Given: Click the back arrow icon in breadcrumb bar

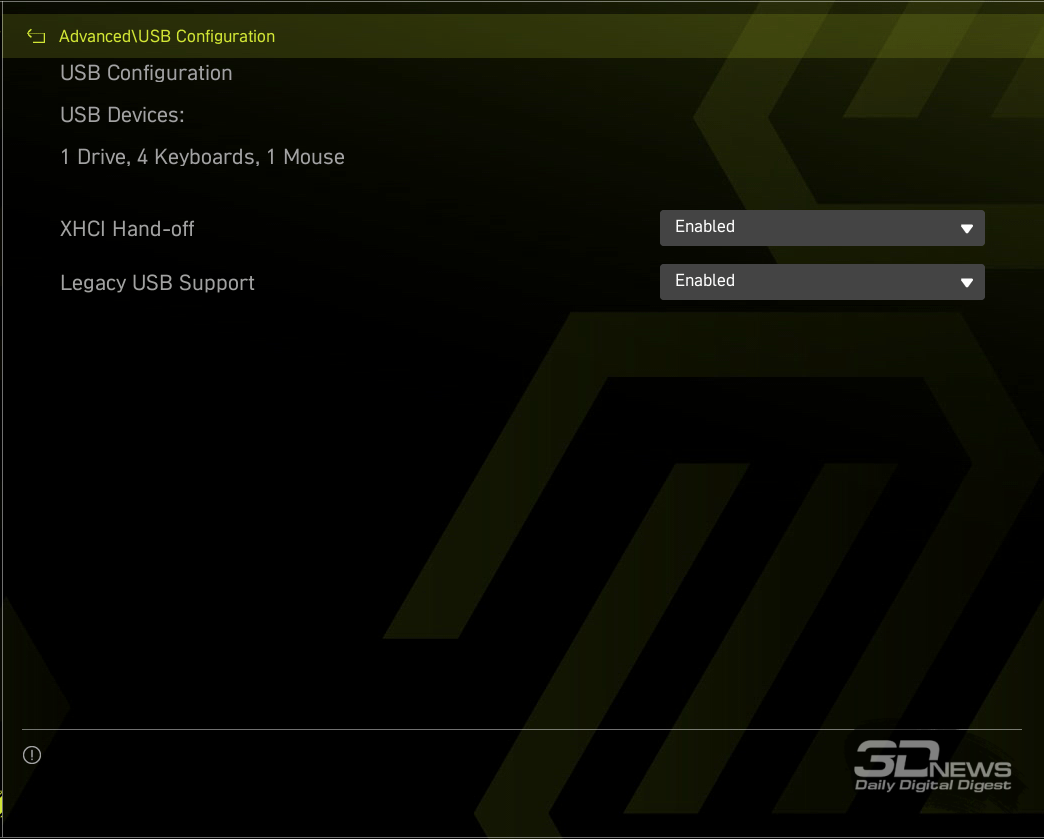Looking at the screenshot, I should 36,37.
